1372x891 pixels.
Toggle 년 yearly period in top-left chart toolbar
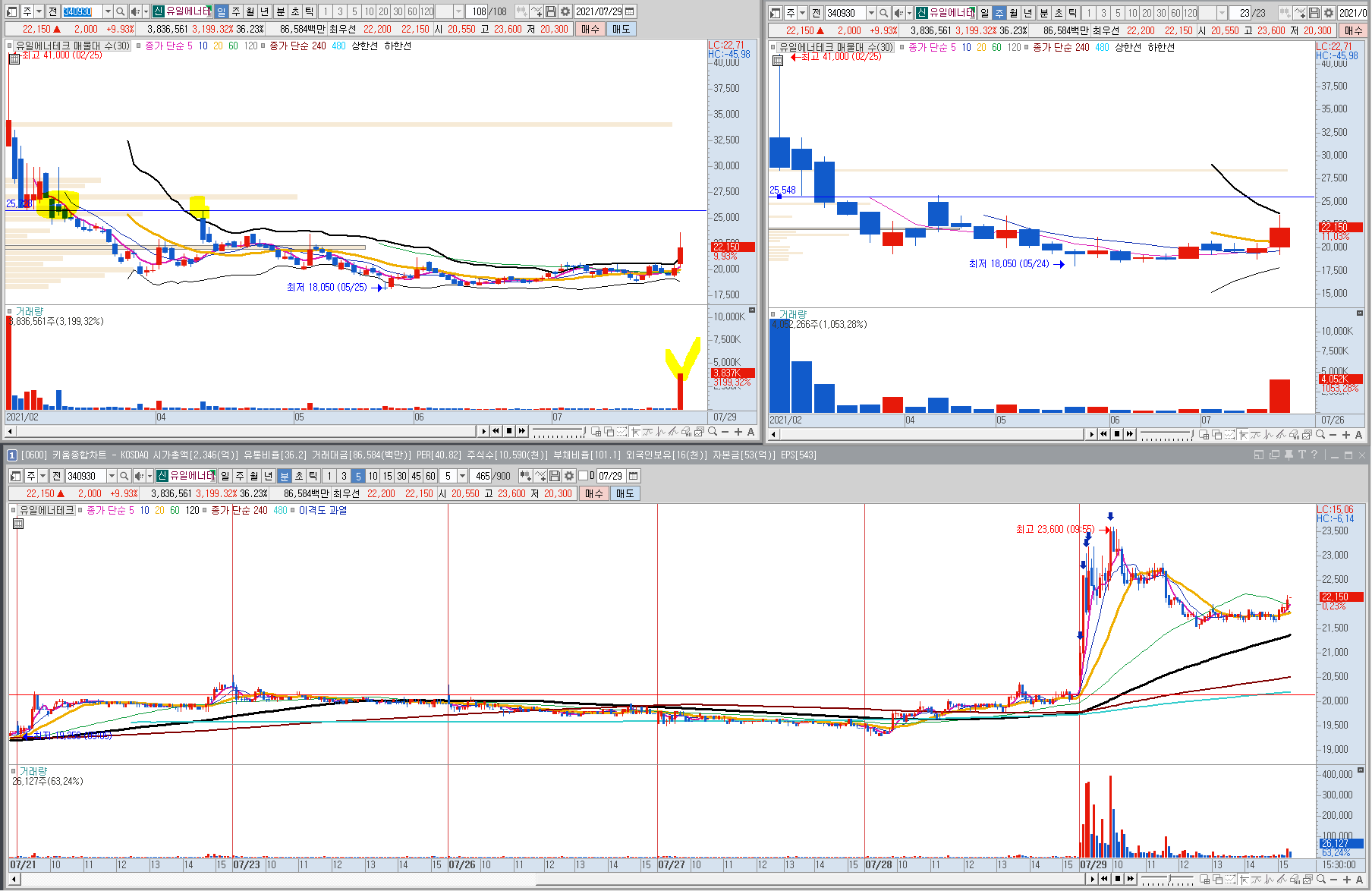[265, 11]
